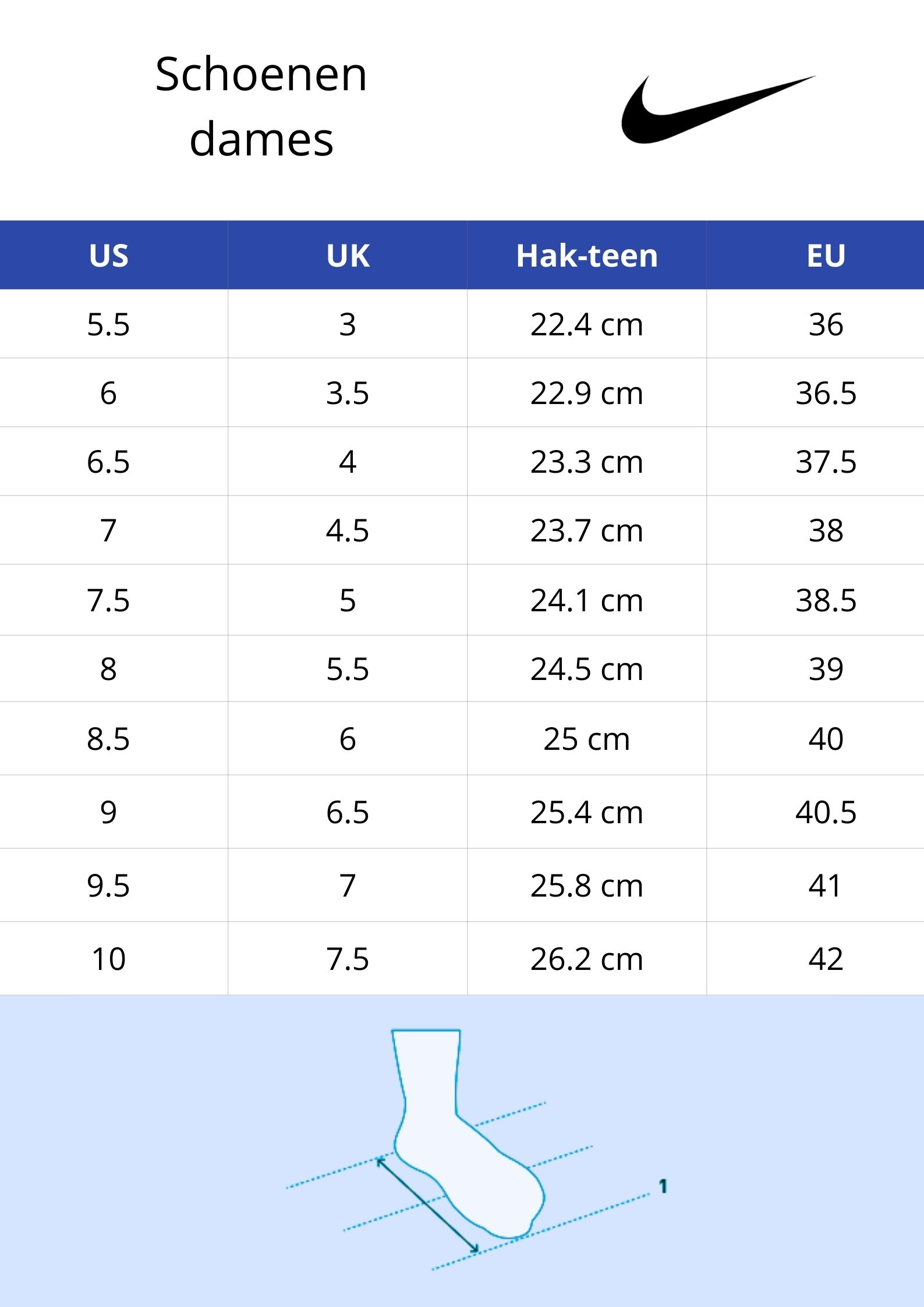Click the heel-to-toe measurement arrow

[x=427, y=1205]
